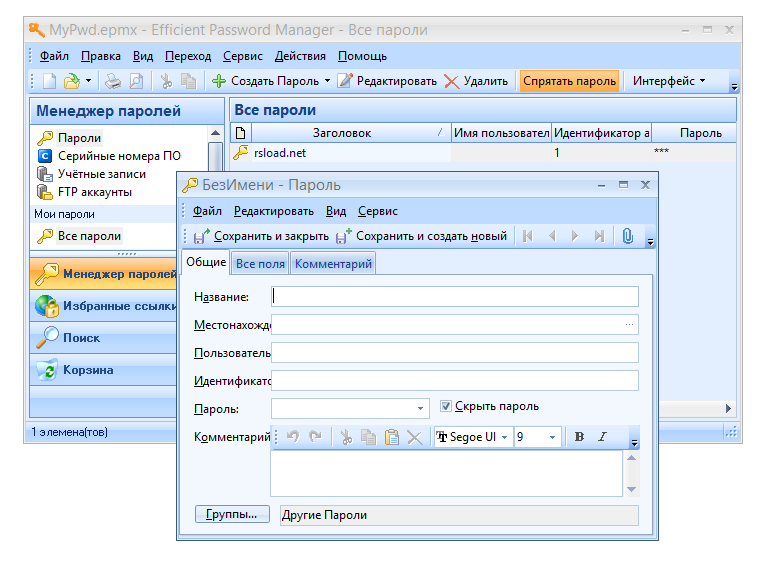
Task: Click the Местонахождение browse ellipsis
Action: tap(629, 325)
